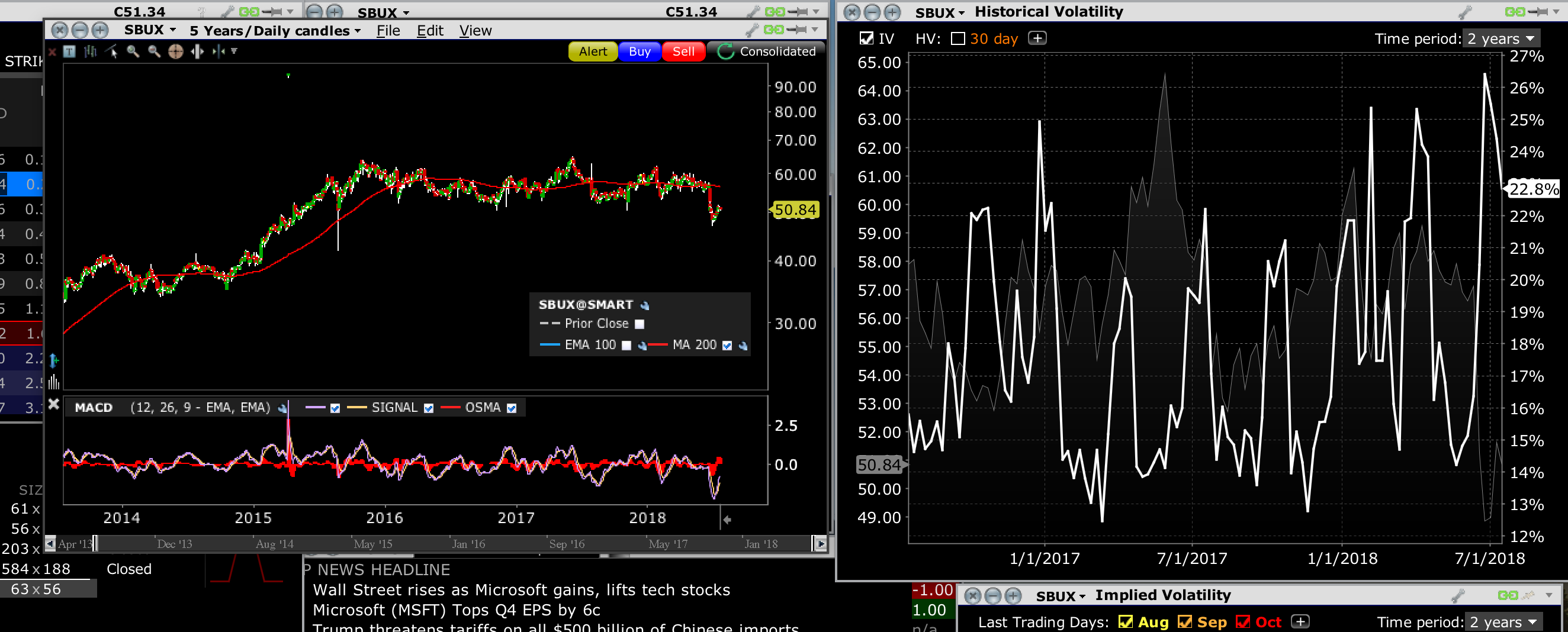
Task: Uncheck the Sep trading day checkbox
Action: point(1184,623)
